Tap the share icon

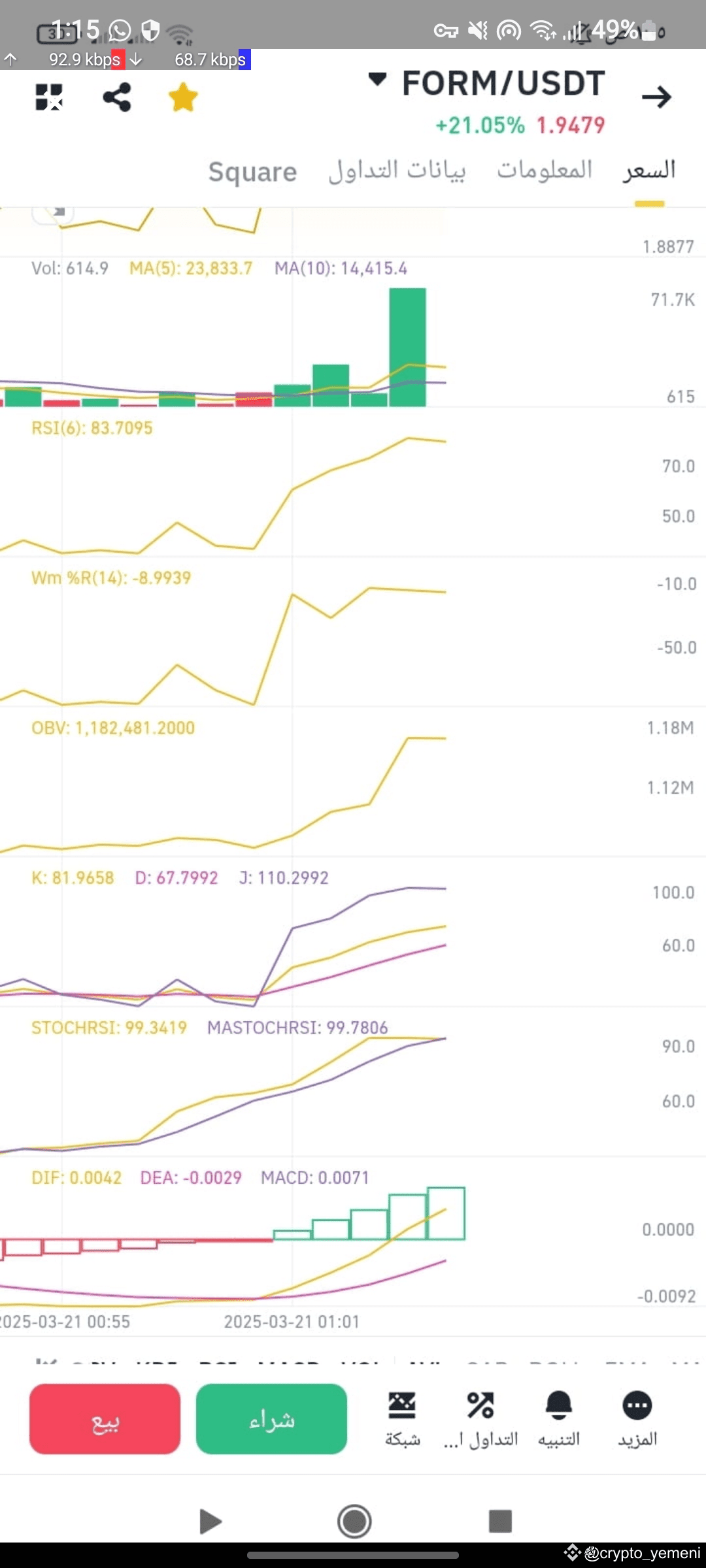pos(117,97)
